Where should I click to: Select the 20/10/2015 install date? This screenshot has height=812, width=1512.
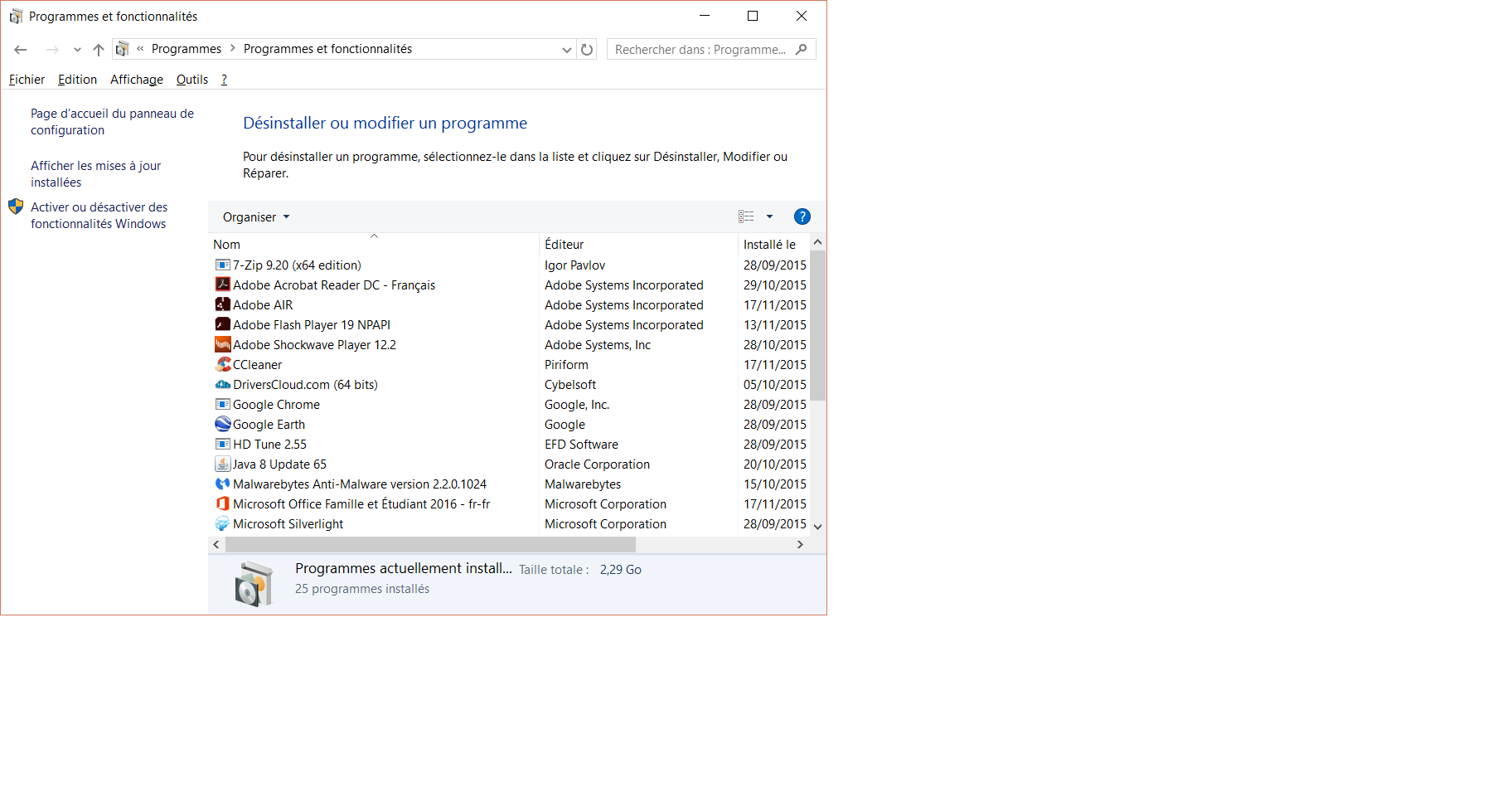774,464
